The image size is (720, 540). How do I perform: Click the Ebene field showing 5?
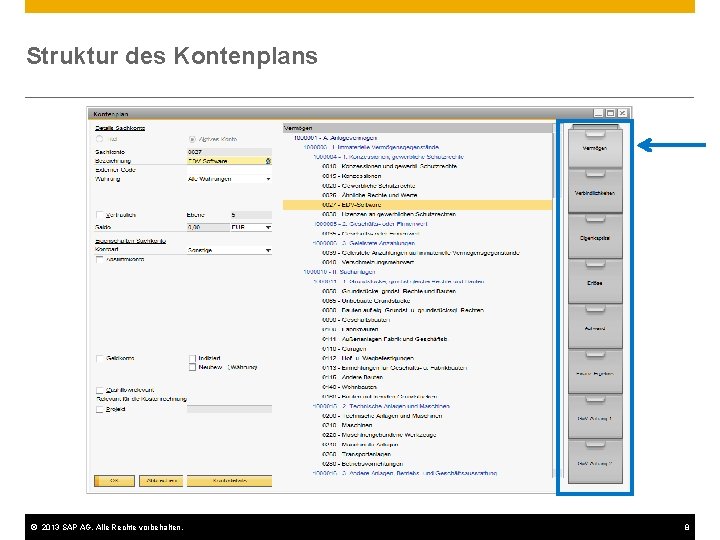tap(251, 215)
